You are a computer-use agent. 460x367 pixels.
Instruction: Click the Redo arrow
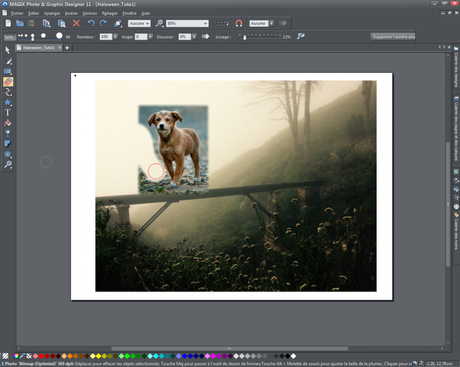click(x=103, y=23)
